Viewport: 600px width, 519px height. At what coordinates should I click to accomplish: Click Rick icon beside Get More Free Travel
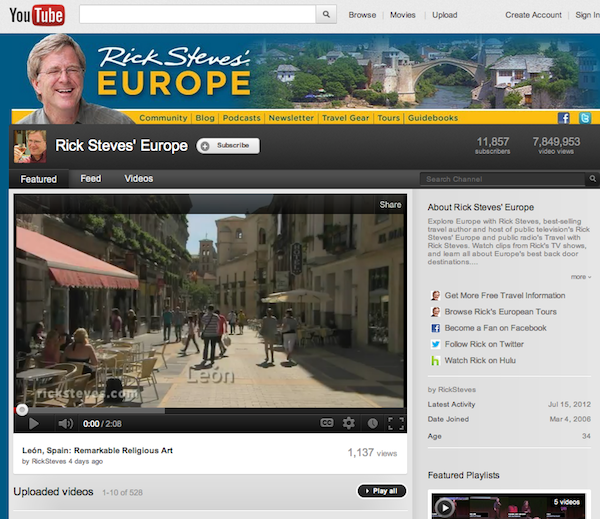pyautogui.click(x=435, y=295)
